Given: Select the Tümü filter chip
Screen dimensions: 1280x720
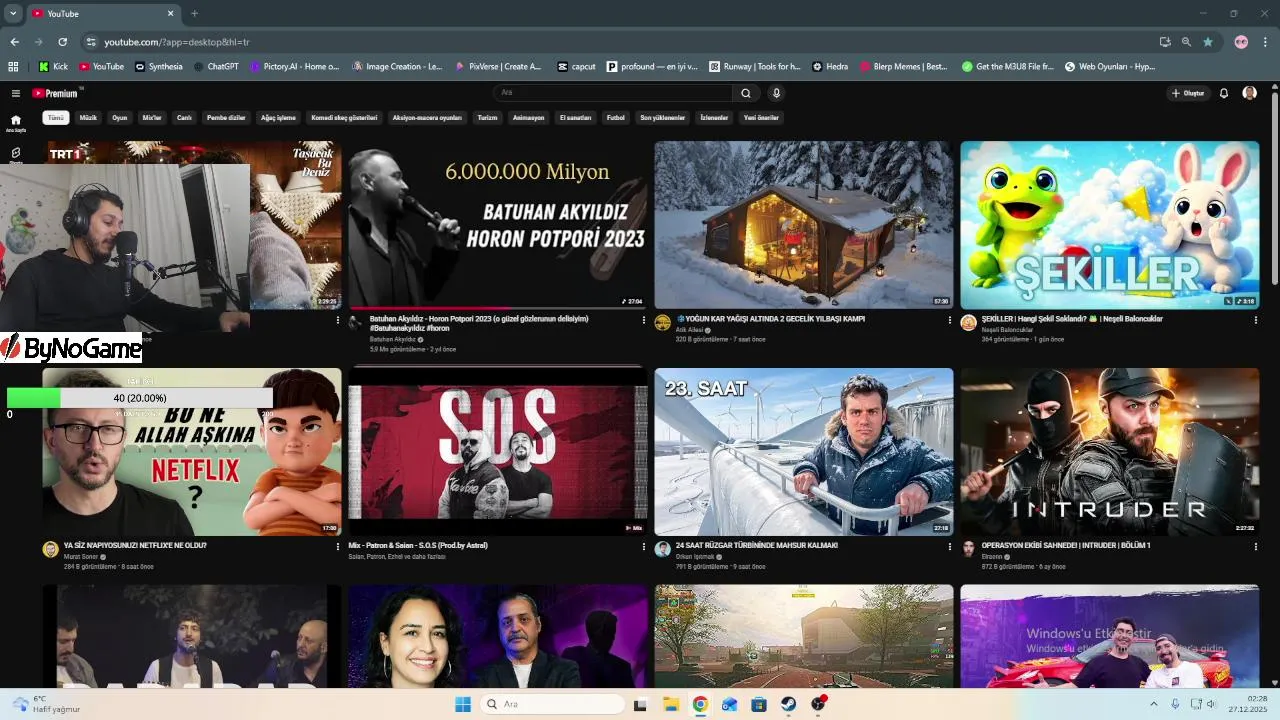Looking at the screenshot, I should tap(56, 117).
